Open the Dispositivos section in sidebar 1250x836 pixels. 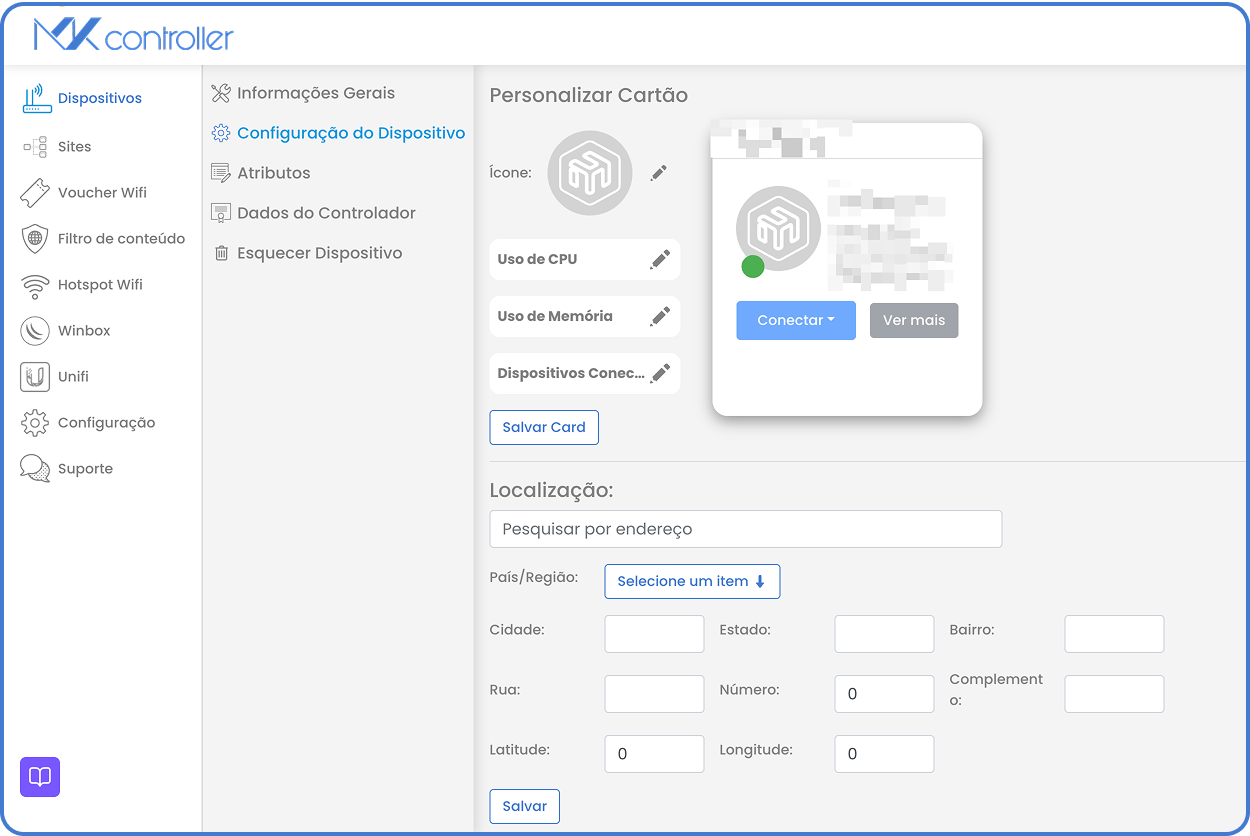coord(95,97)
